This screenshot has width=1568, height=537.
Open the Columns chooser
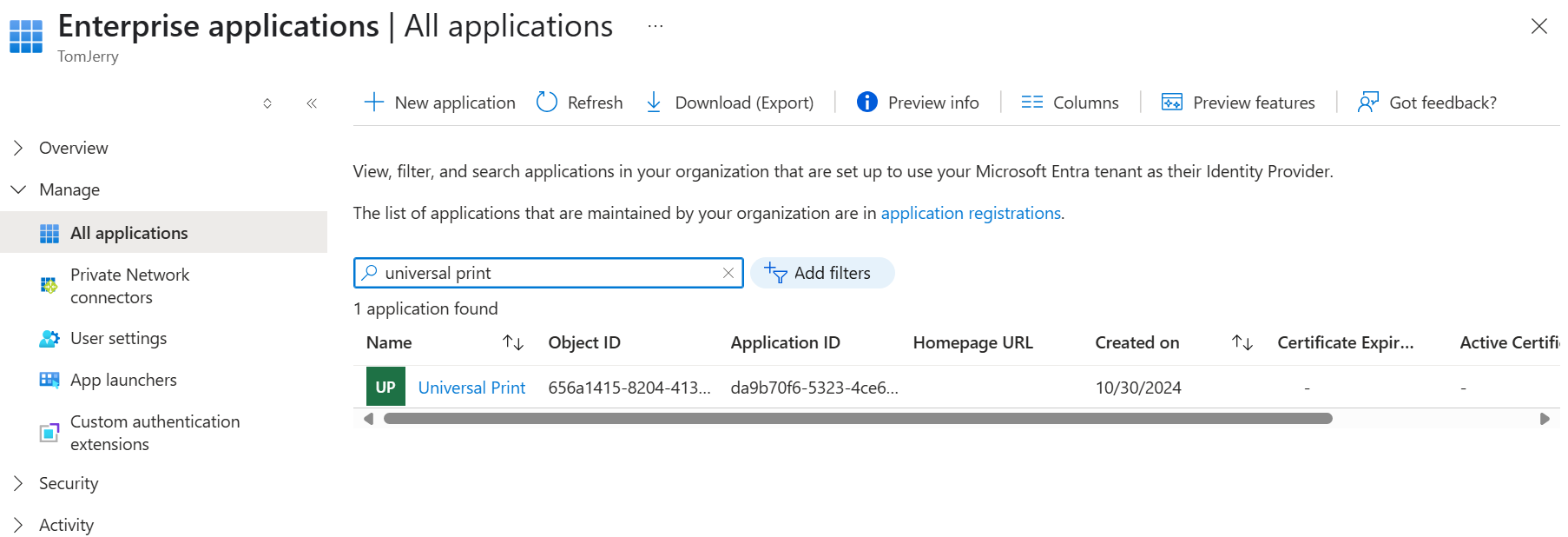1070,103
